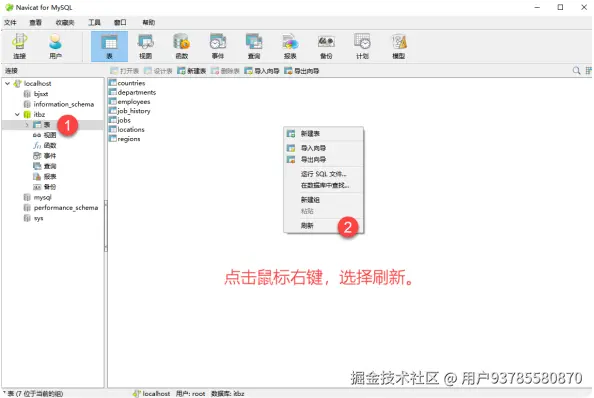The image size is (594, 398).
Task: Collapse the localhost connection node
Action: point(7,83)
